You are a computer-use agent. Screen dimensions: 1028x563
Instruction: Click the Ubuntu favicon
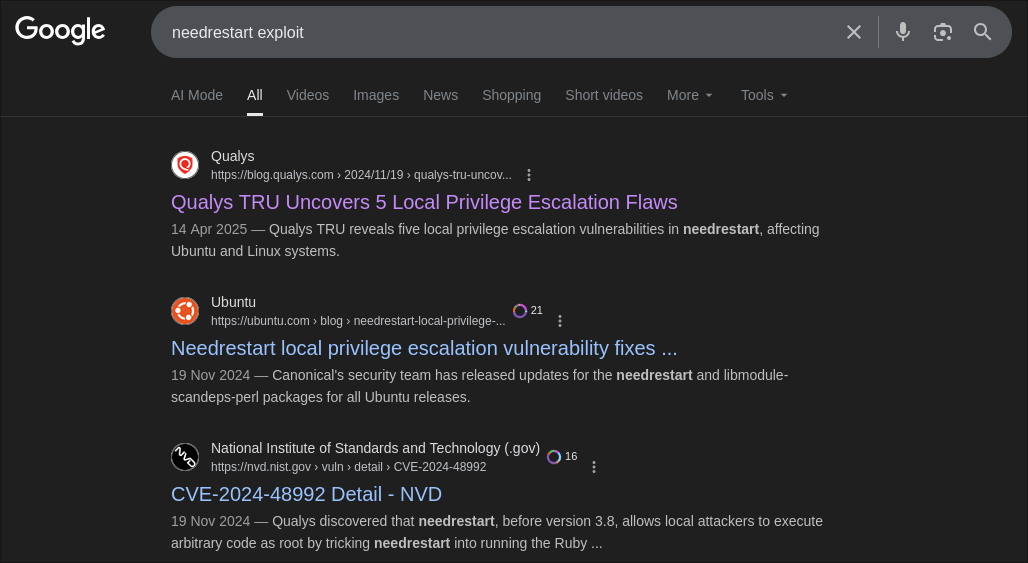[185, 311]
